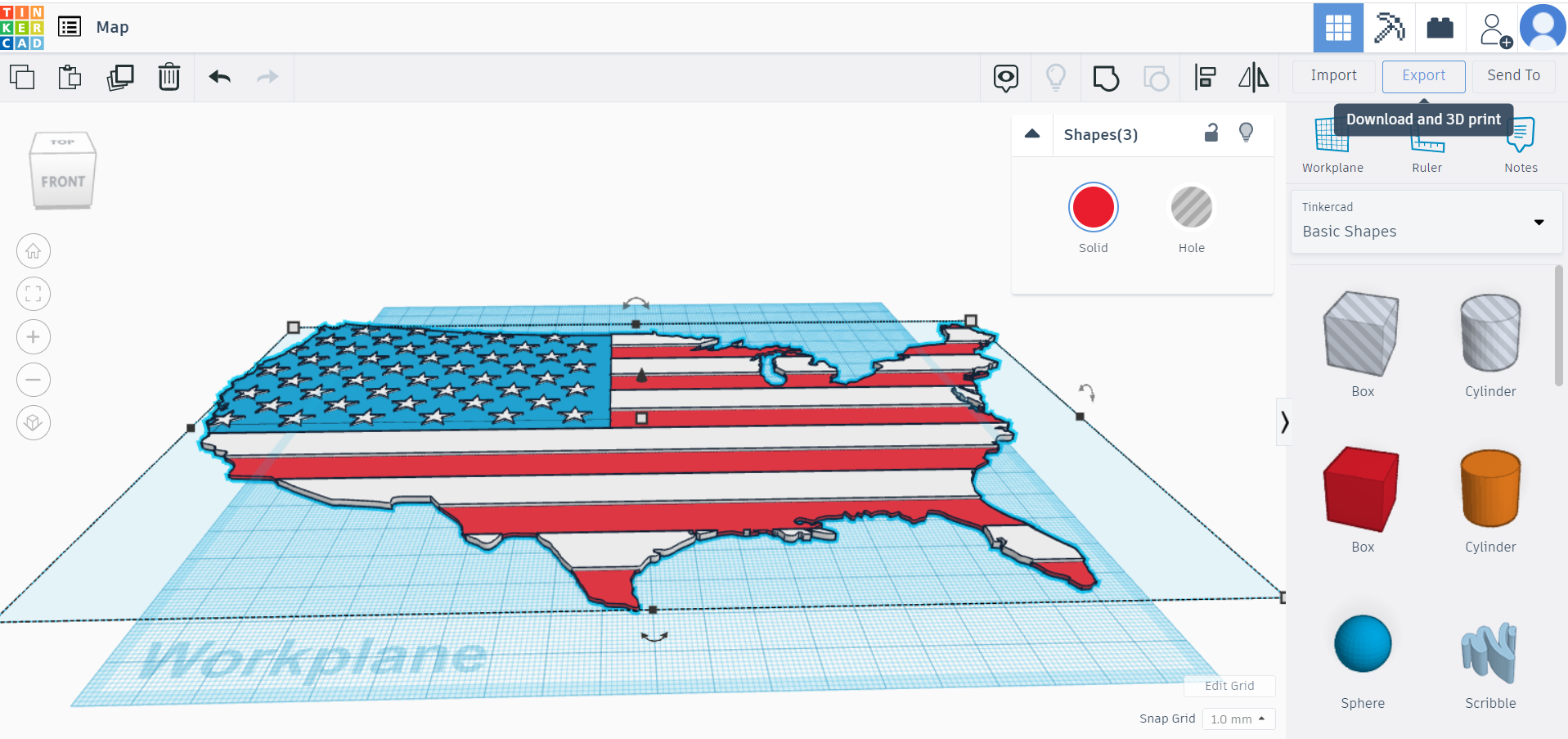Invite collaborators with add-person icon
Image resolution: width=1568 pixels, height=739 pixels.
(x=1495, y=29)
